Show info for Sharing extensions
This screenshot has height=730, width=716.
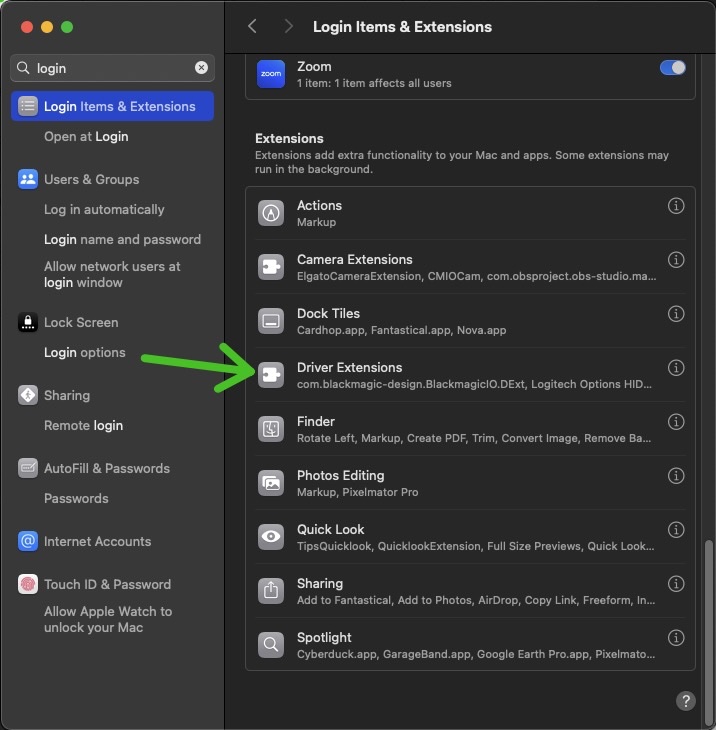pyautogui.click(x=675, y=583)
